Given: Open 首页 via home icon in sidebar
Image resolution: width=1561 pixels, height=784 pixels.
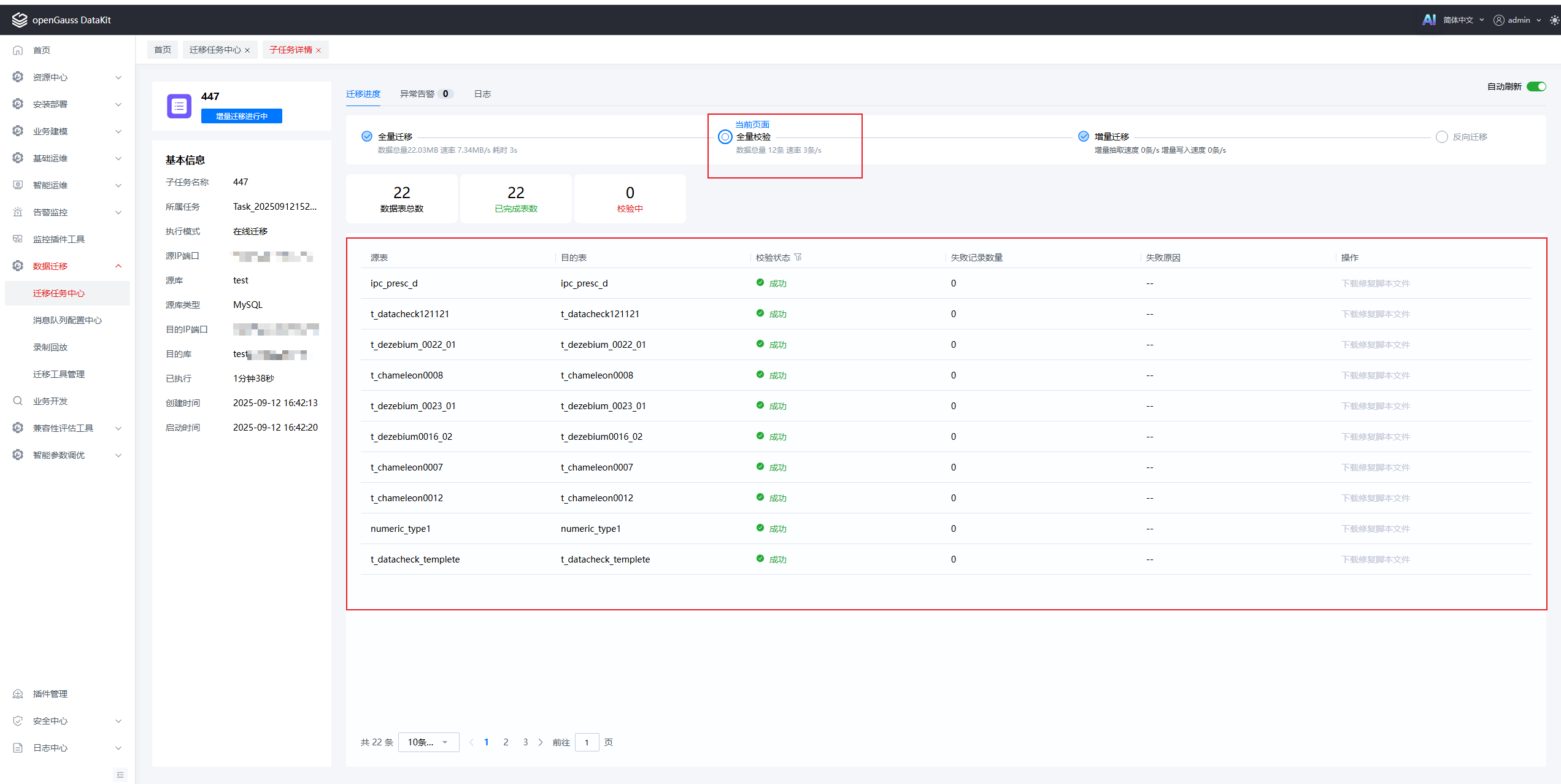Looking at the screenshot, I should (18, 50).
